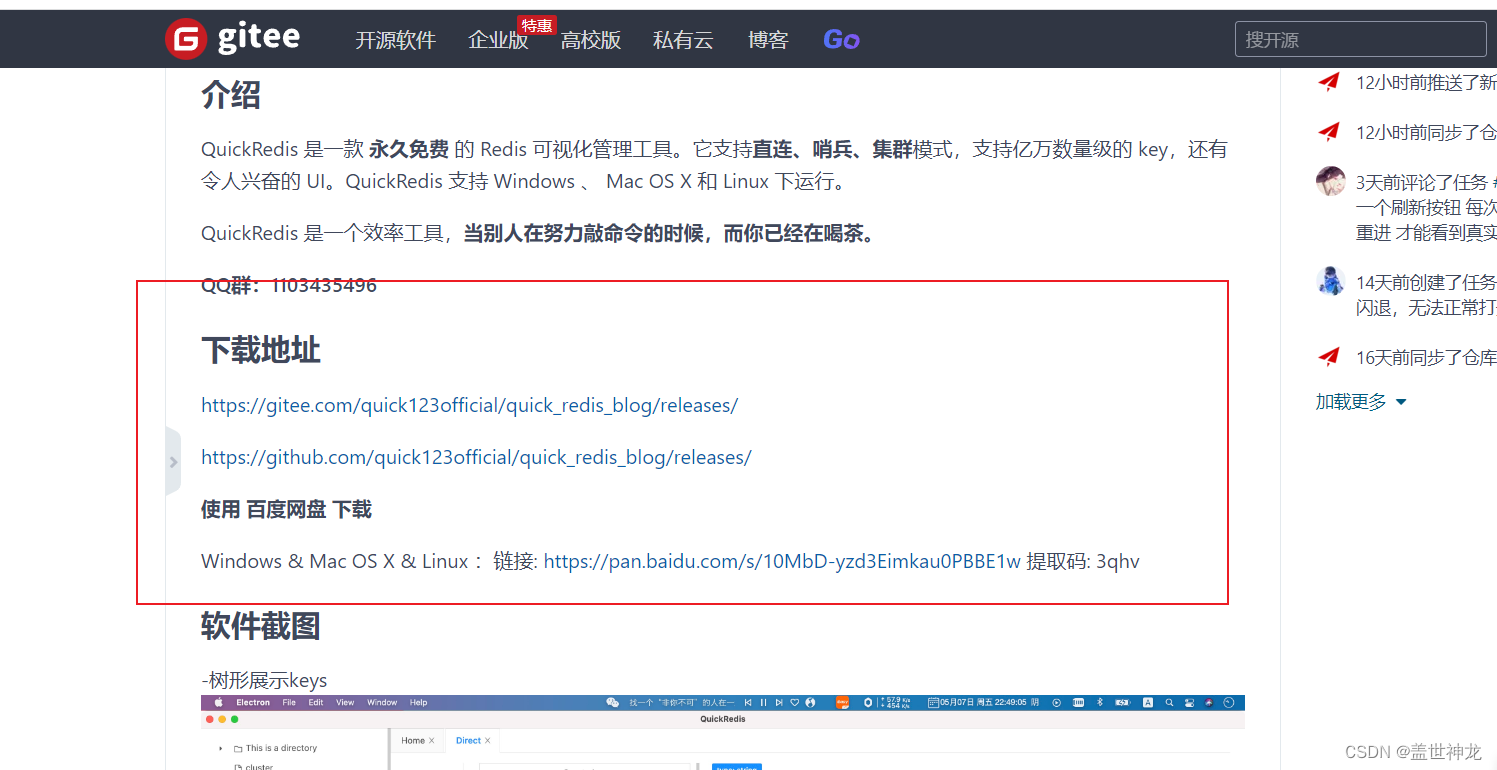1497x770 pixels.
Task: Click the Gitee logo in header
Action: coord(232,39)
